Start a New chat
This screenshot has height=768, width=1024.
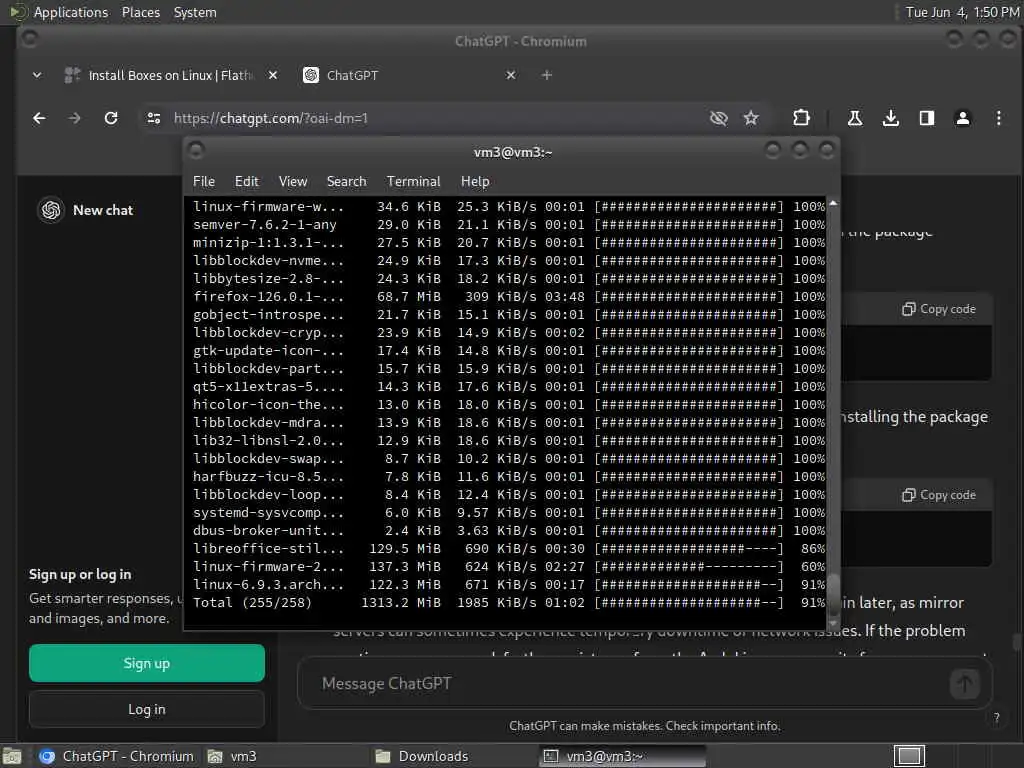coord(103,210)
